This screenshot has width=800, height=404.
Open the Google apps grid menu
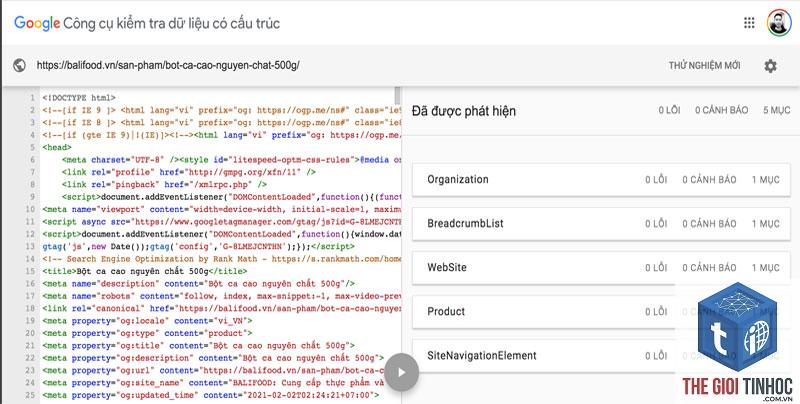click(x=749, y=23)
